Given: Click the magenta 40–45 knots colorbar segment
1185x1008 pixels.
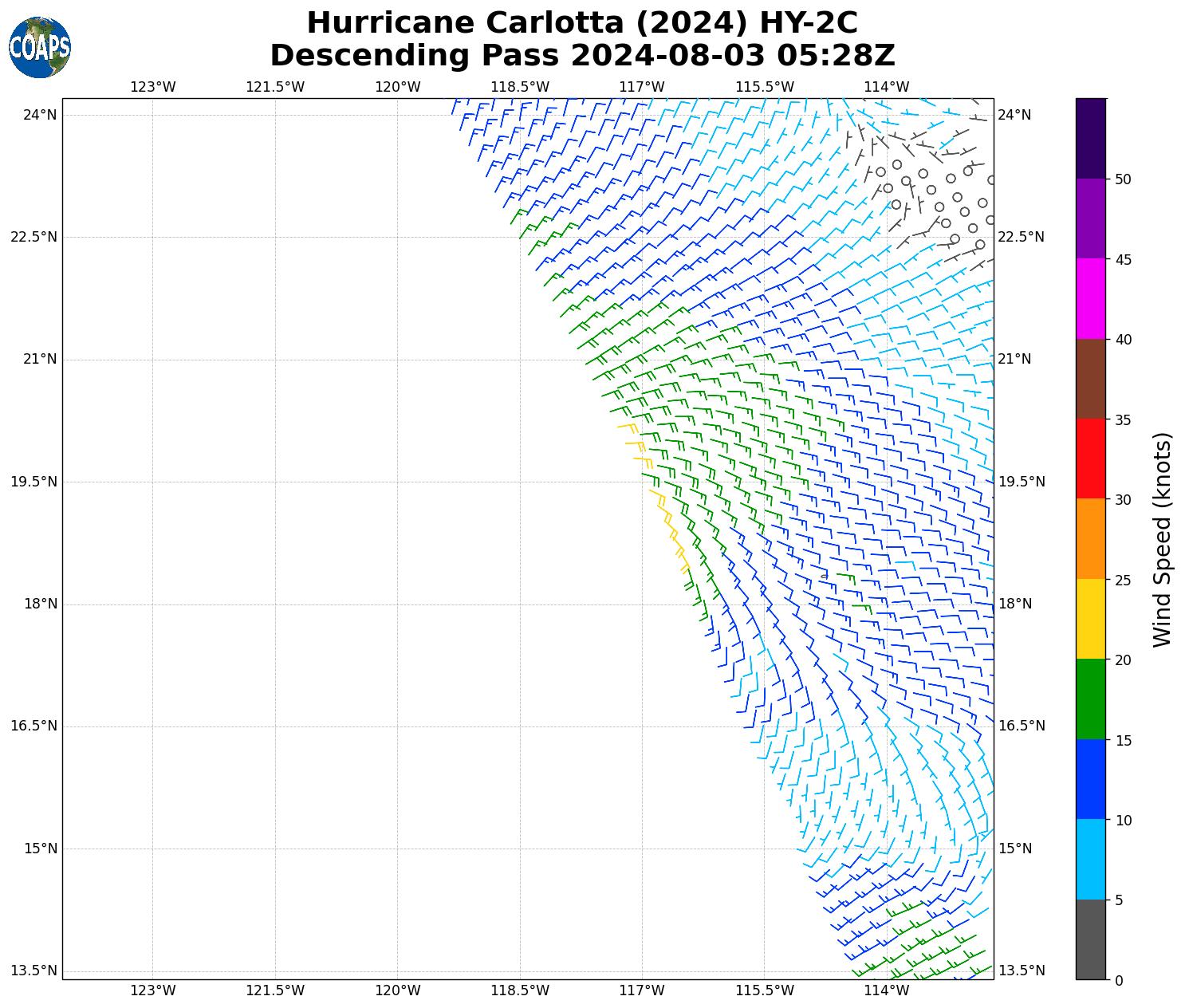Looking at the screenshot, I should (1090, 298).
